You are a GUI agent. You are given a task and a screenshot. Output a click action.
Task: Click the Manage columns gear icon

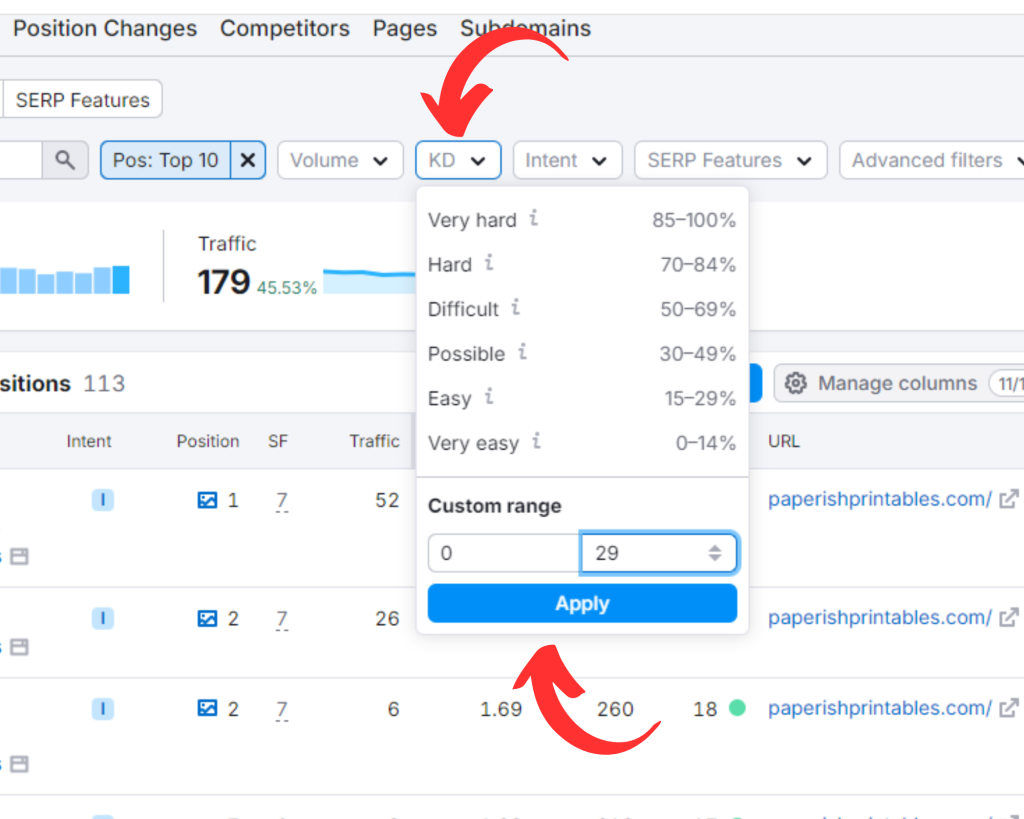(x=796, y=383)
